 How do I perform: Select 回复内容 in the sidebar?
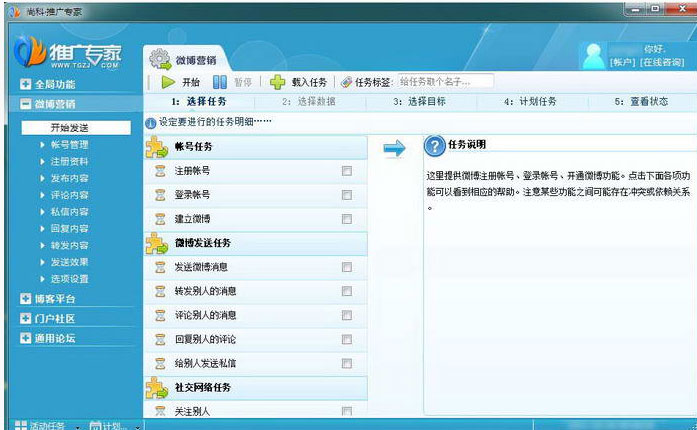[69, 229]
